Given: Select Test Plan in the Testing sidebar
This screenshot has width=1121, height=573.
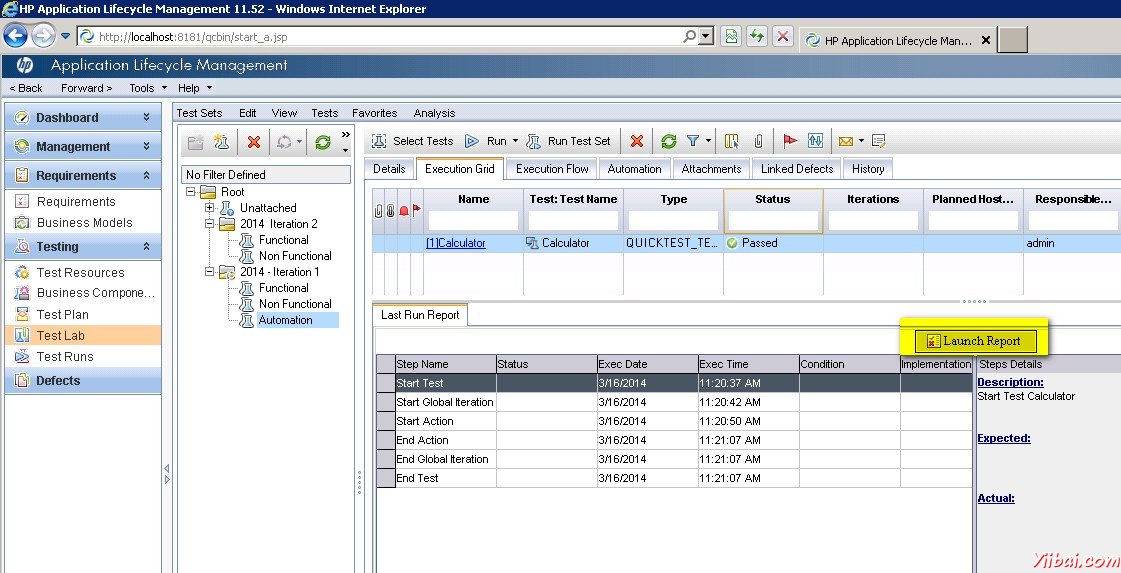Looking at the screenshot, I should [x=63, y=314].
